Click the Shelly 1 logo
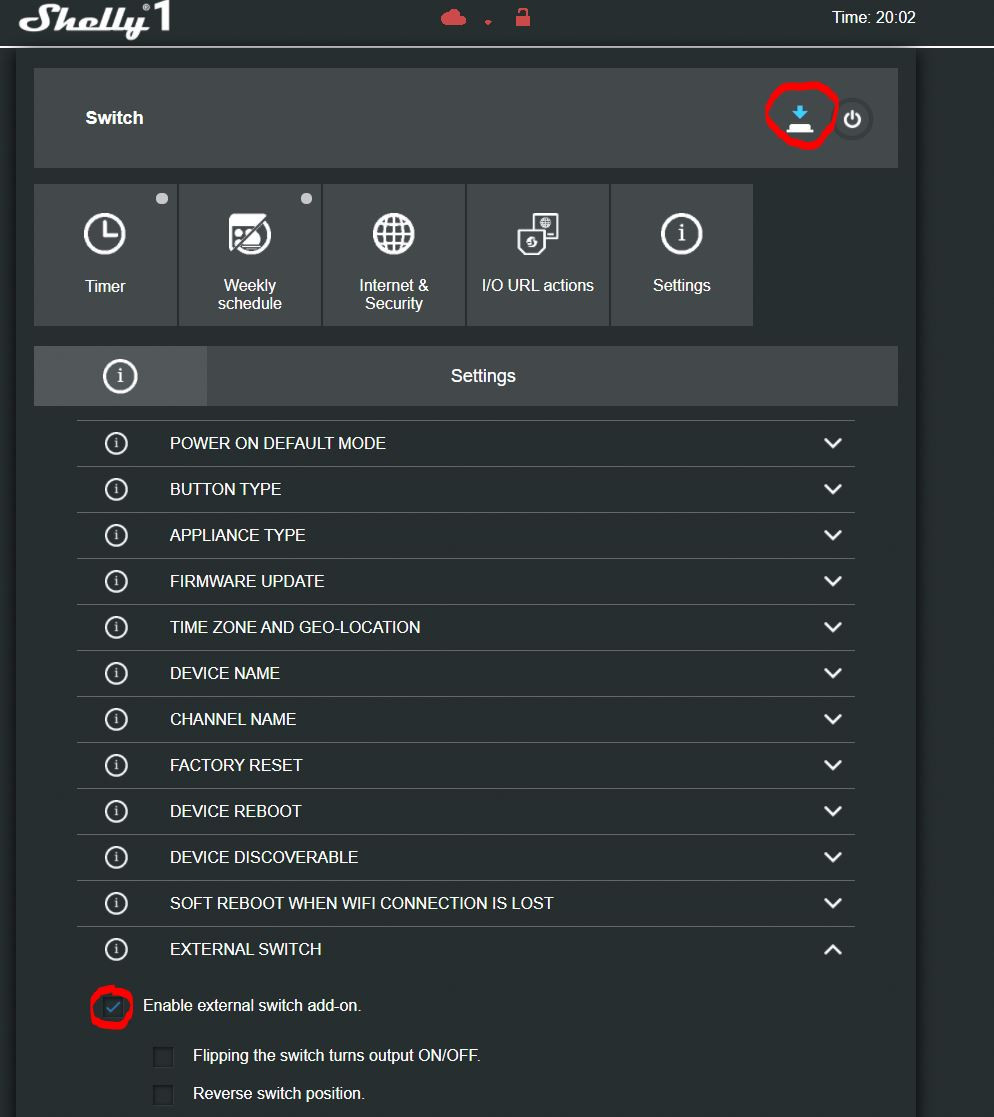This screenshot has height=1117, width=994. pos(95,20)
